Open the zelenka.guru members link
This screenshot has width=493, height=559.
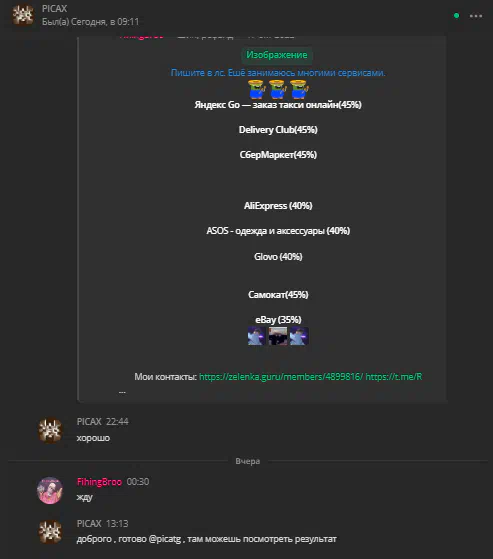281,376
